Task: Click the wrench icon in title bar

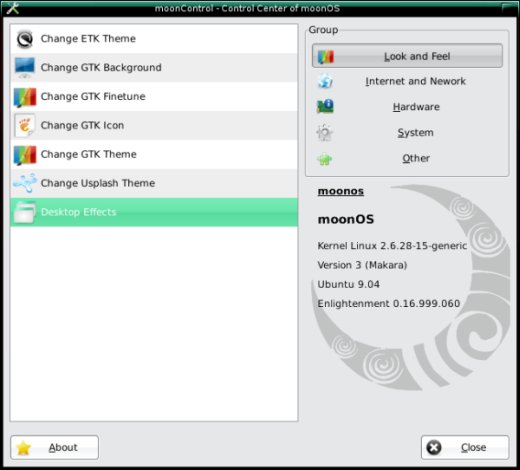Action: [12, 7]
